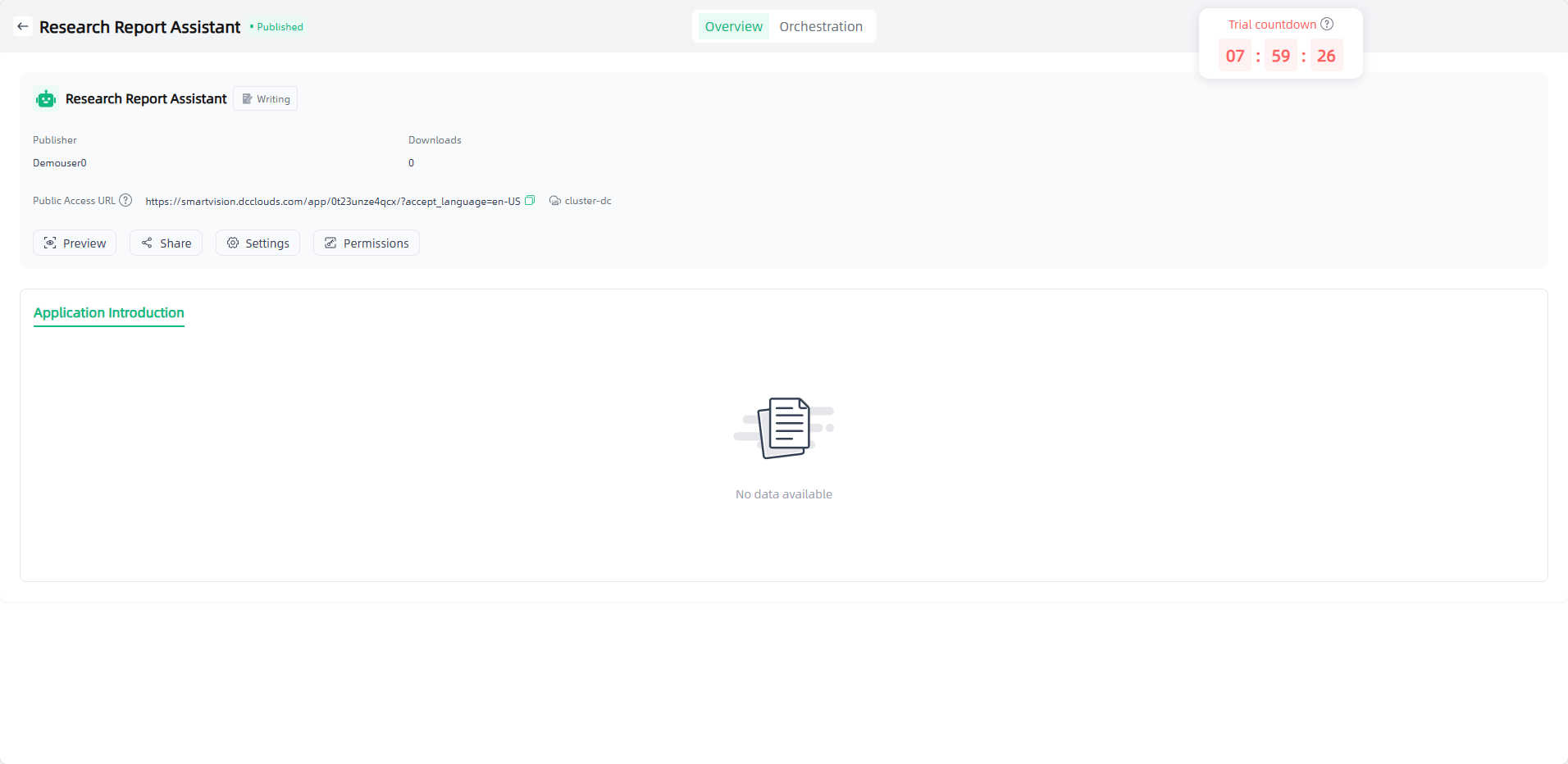Click the back arrow beside the app title

click(23, 27)
